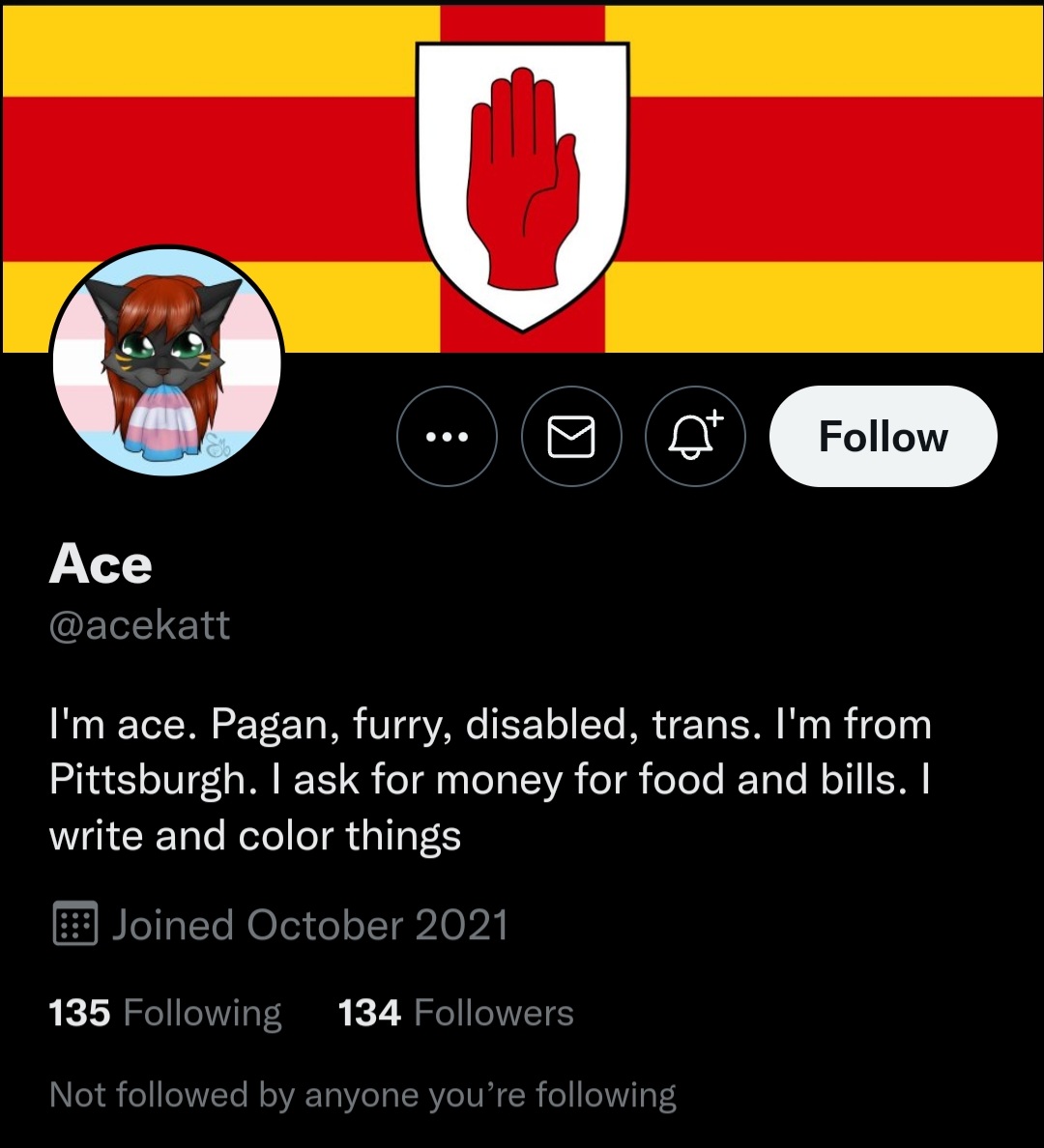Screen dimensions: 1044x1148
Task: Click the red hand shield in banner
Action: coord(522,187)
